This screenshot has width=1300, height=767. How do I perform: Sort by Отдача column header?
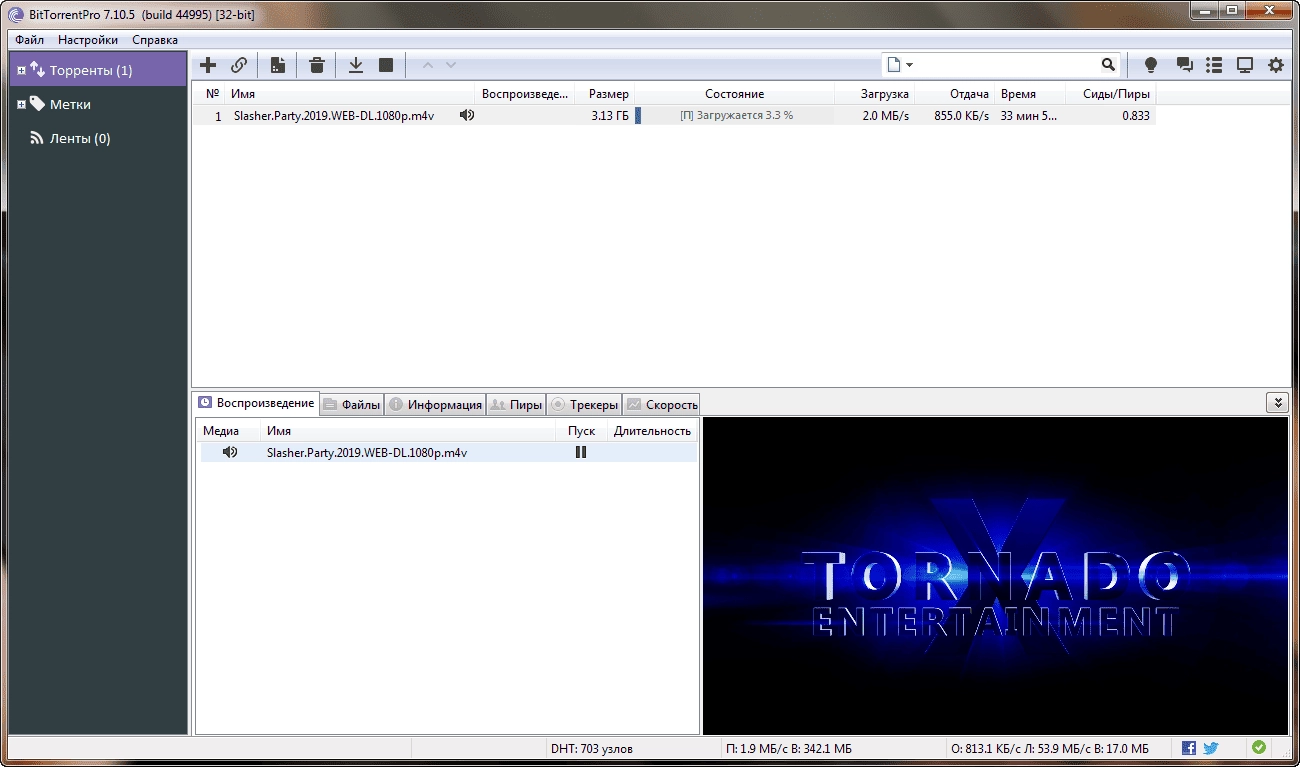[954, 94]
